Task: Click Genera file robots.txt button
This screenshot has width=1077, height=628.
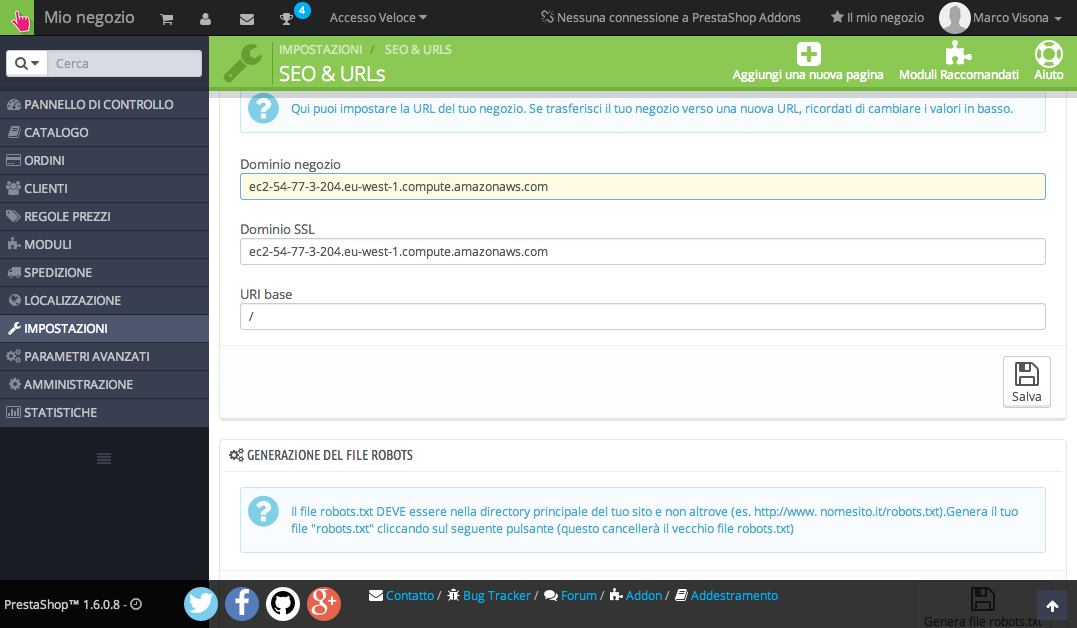Action: pos(983,607)
